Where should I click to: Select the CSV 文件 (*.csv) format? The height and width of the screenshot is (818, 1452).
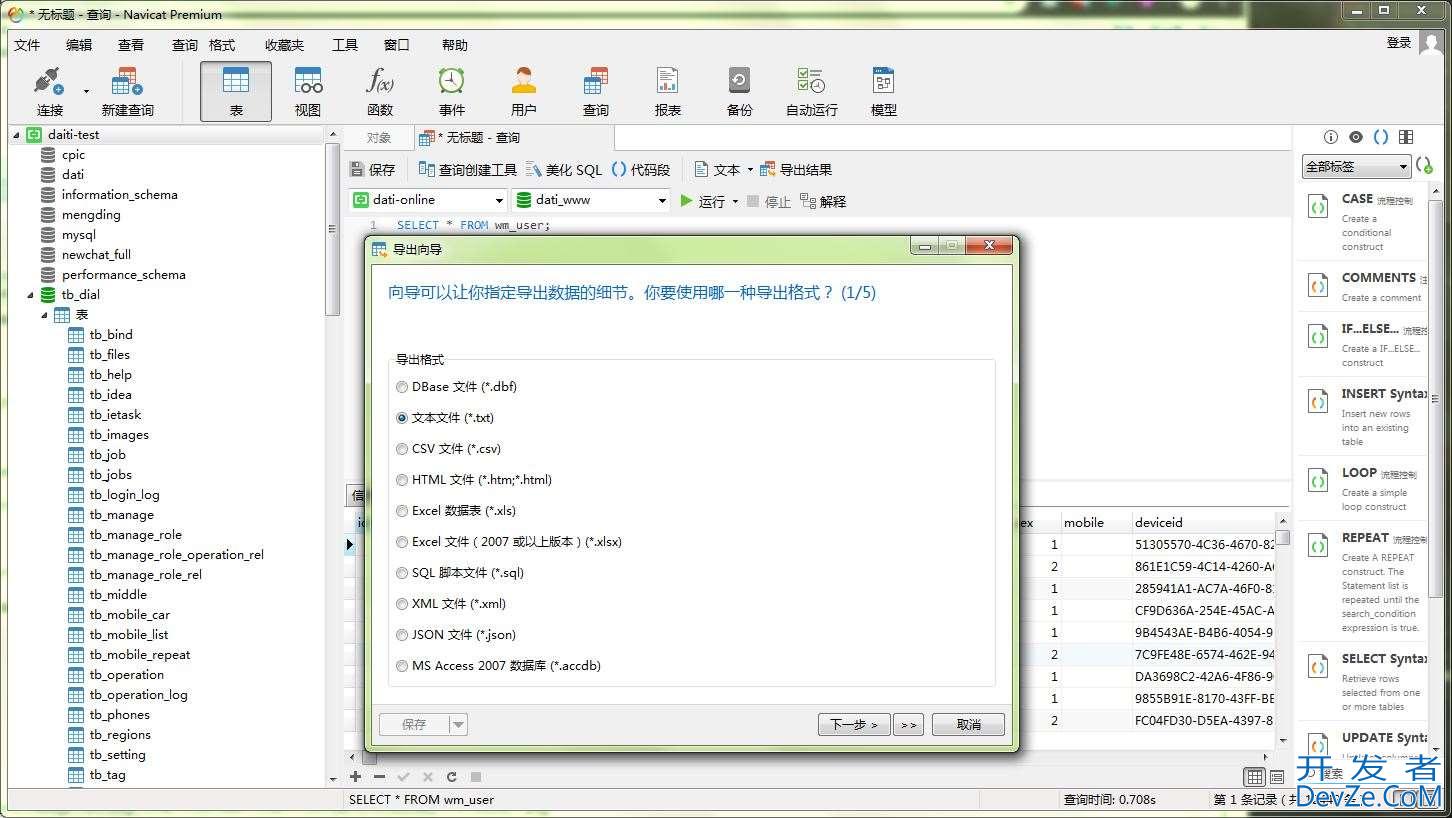tap(448, 449)
